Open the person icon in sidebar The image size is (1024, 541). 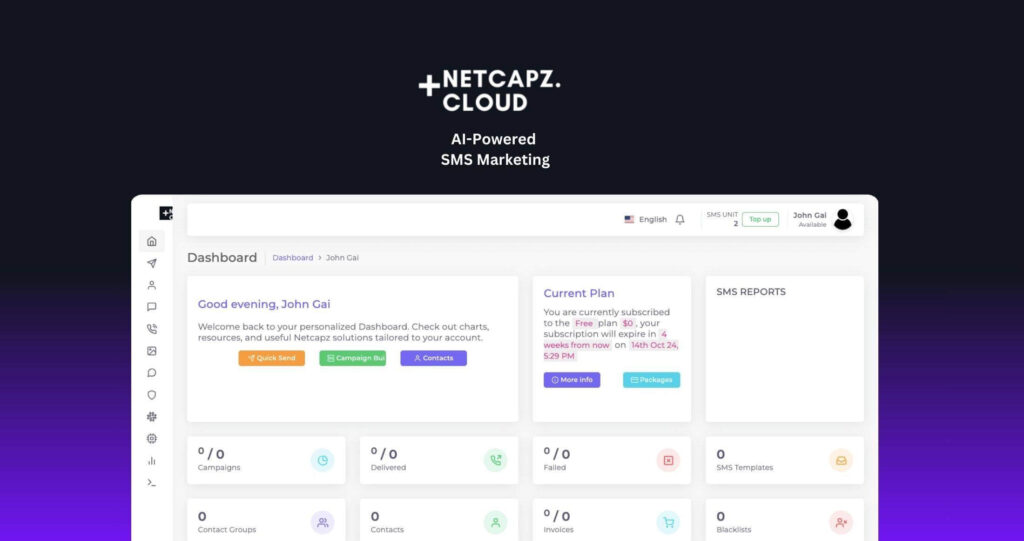click(x=152, y=285)
